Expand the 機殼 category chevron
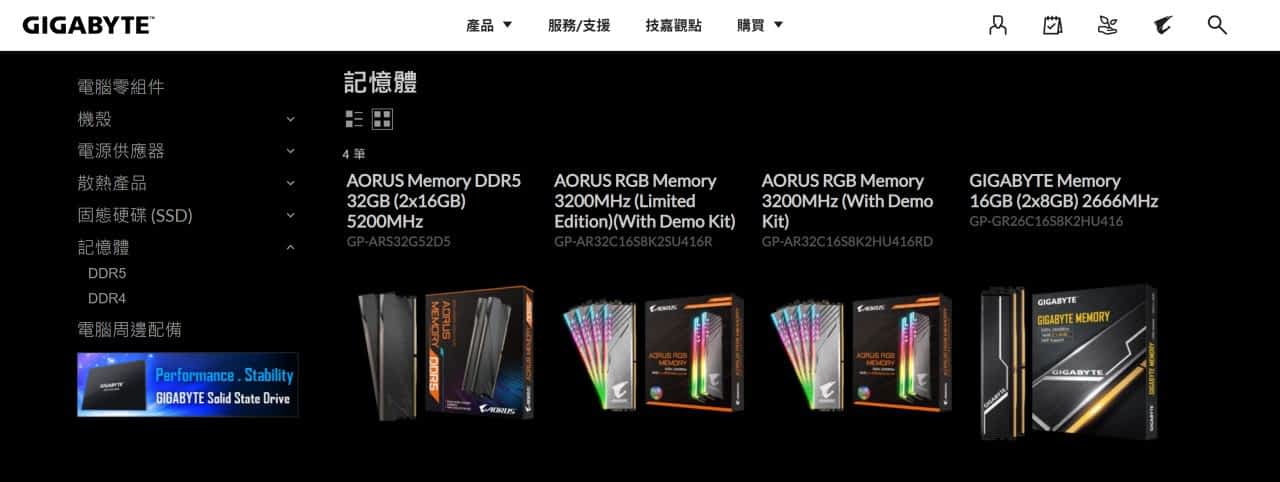This screenshot has height=482, width=1280. 291,119
